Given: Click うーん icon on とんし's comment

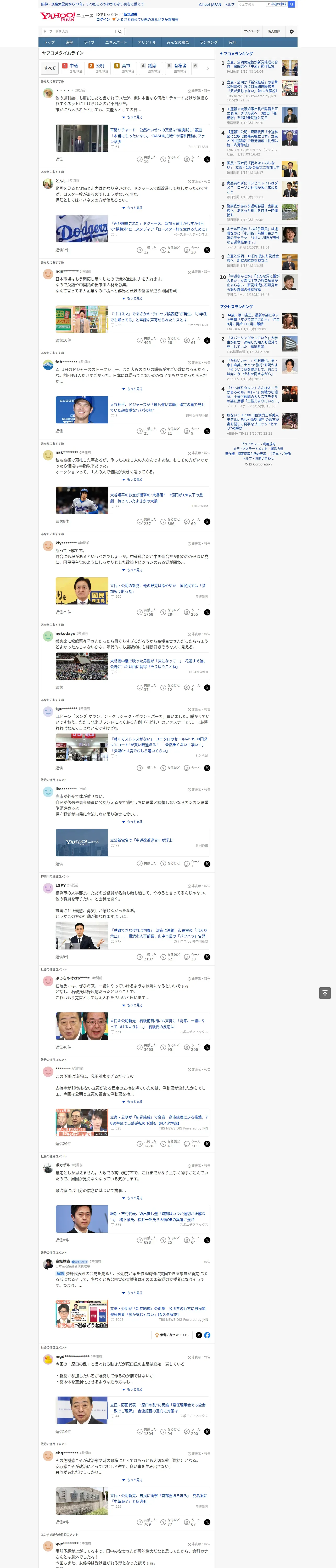Looking at the screenshot, I should coord(187,250).
